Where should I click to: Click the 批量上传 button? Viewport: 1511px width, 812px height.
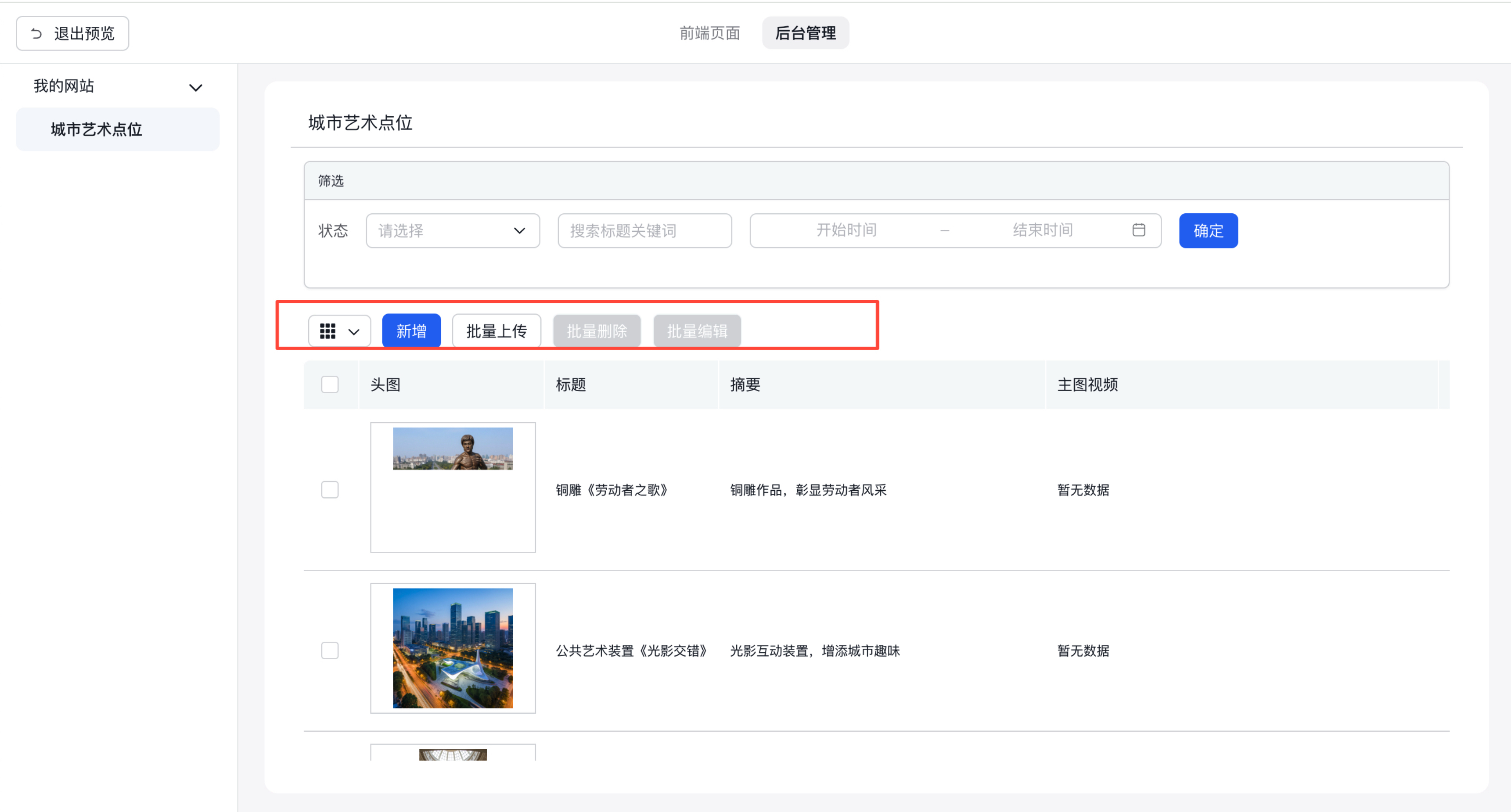point(496,331)
